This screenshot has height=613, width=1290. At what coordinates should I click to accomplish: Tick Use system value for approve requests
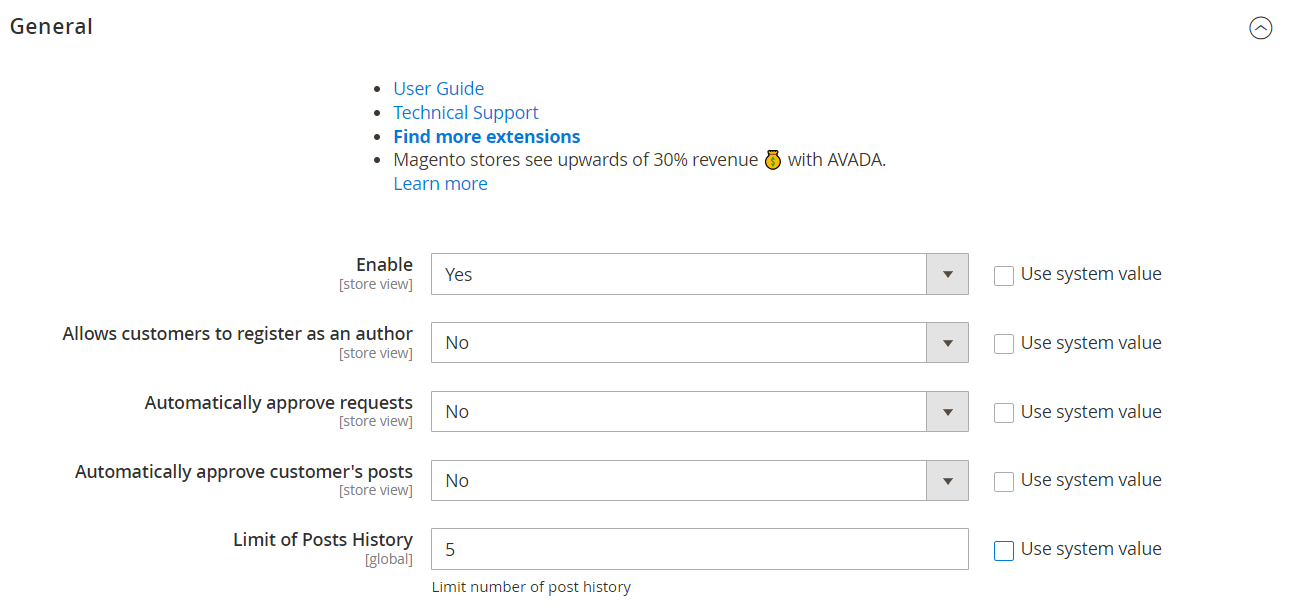1004,413
